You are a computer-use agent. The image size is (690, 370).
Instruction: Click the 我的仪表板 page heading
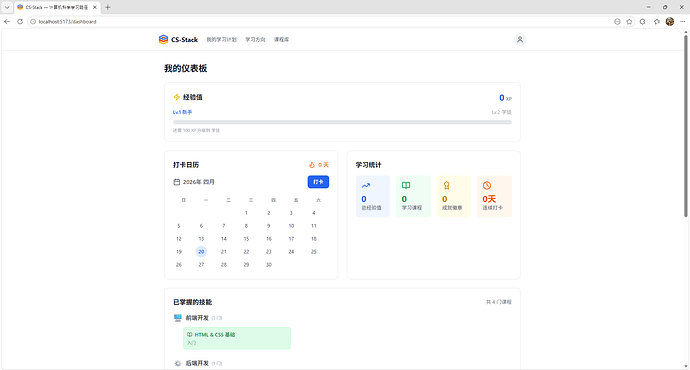tap(186, 68)
